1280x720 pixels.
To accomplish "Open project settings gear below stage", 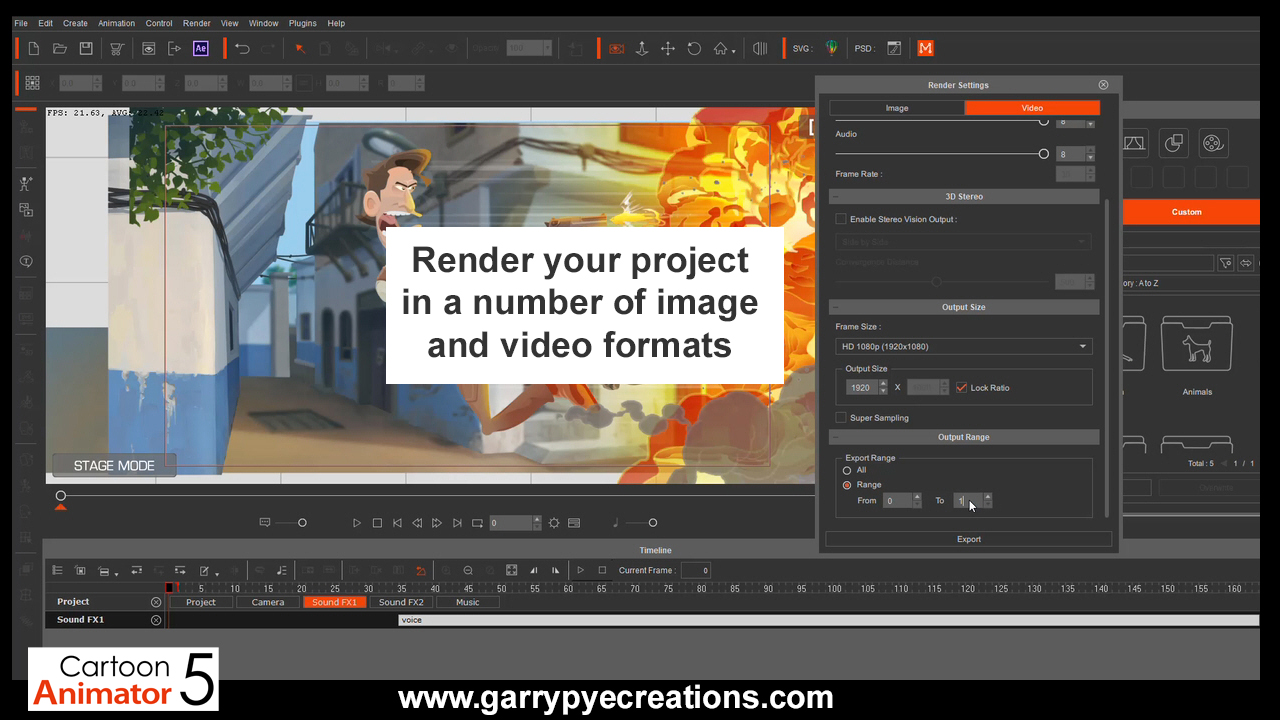I will coord(553,523).
